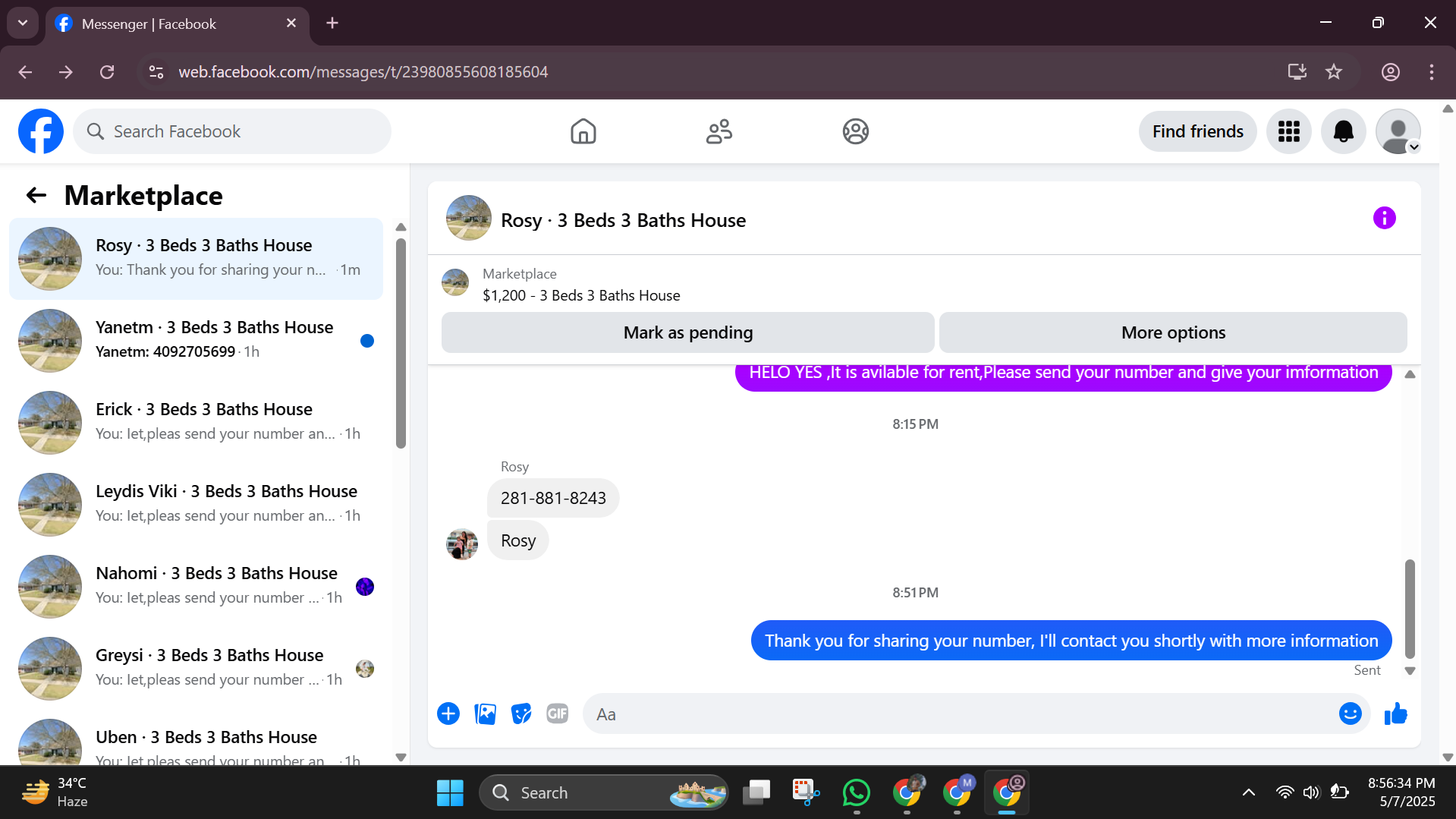Click More options button
The width and height of the screenshot is (1456, 819).
click(1173, 332)
